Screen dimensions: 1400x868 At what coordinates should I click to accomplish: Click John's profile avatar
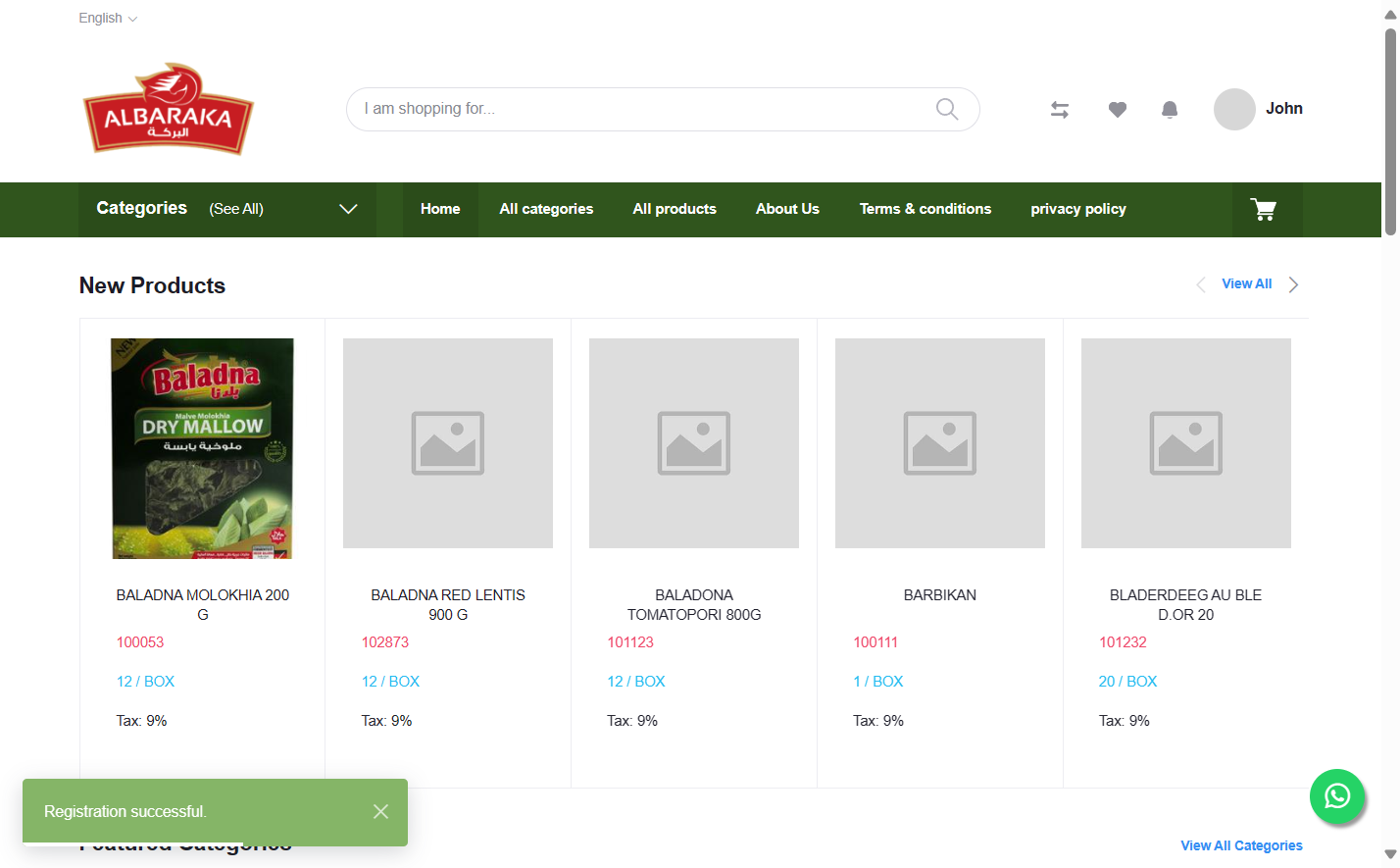point(1234,109)
